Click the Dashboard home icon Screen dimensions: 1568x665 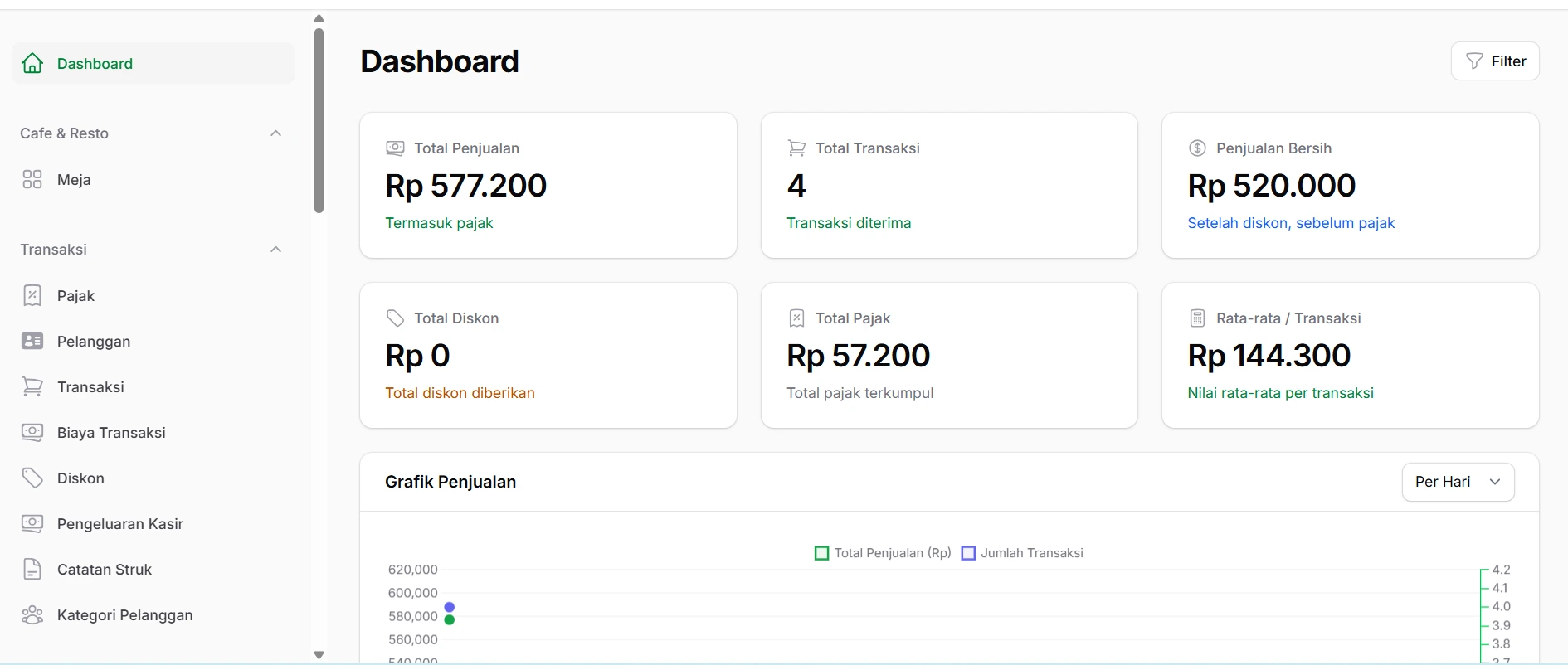[32, 63]
